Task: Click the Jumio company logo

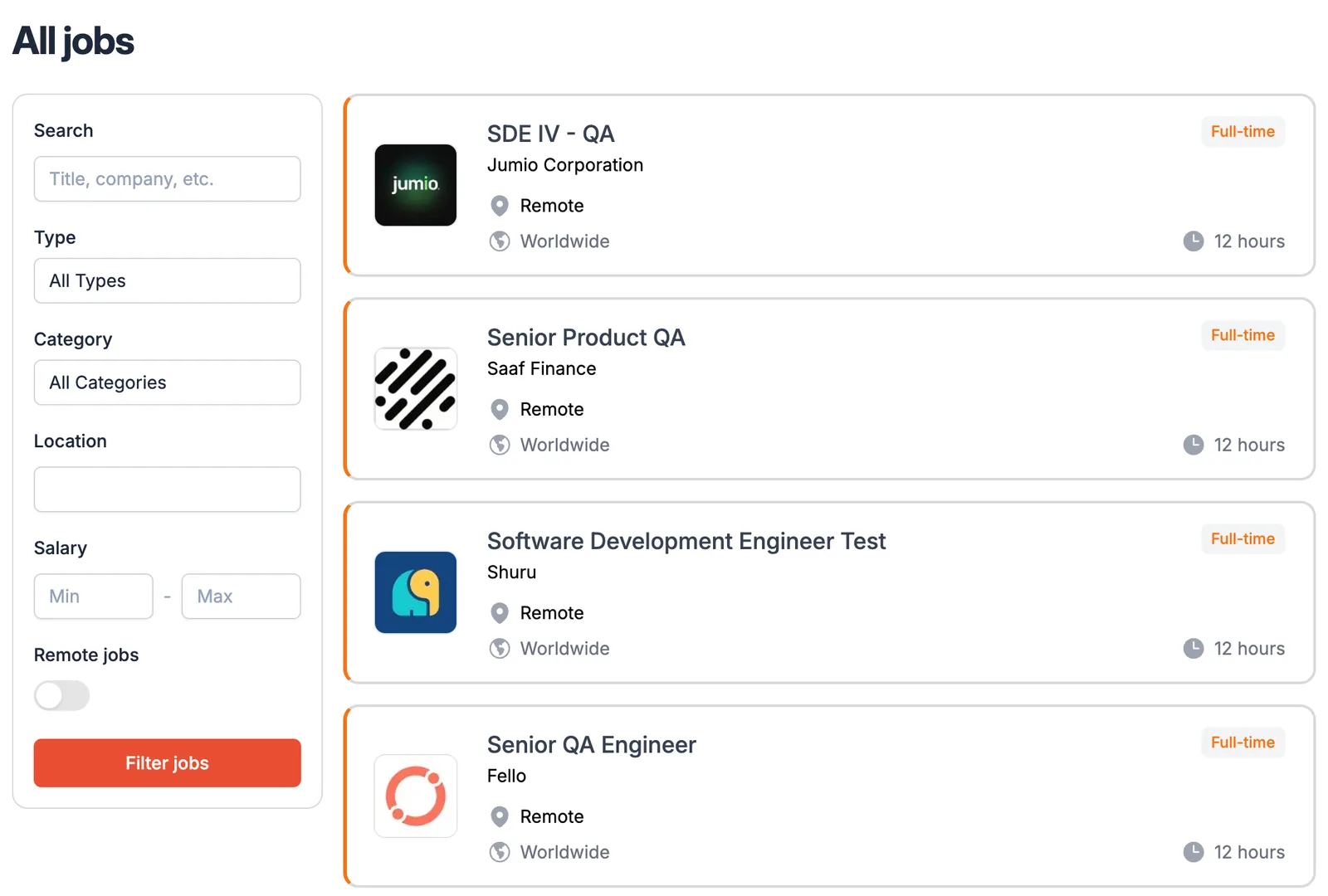Action: click(415, 185)
